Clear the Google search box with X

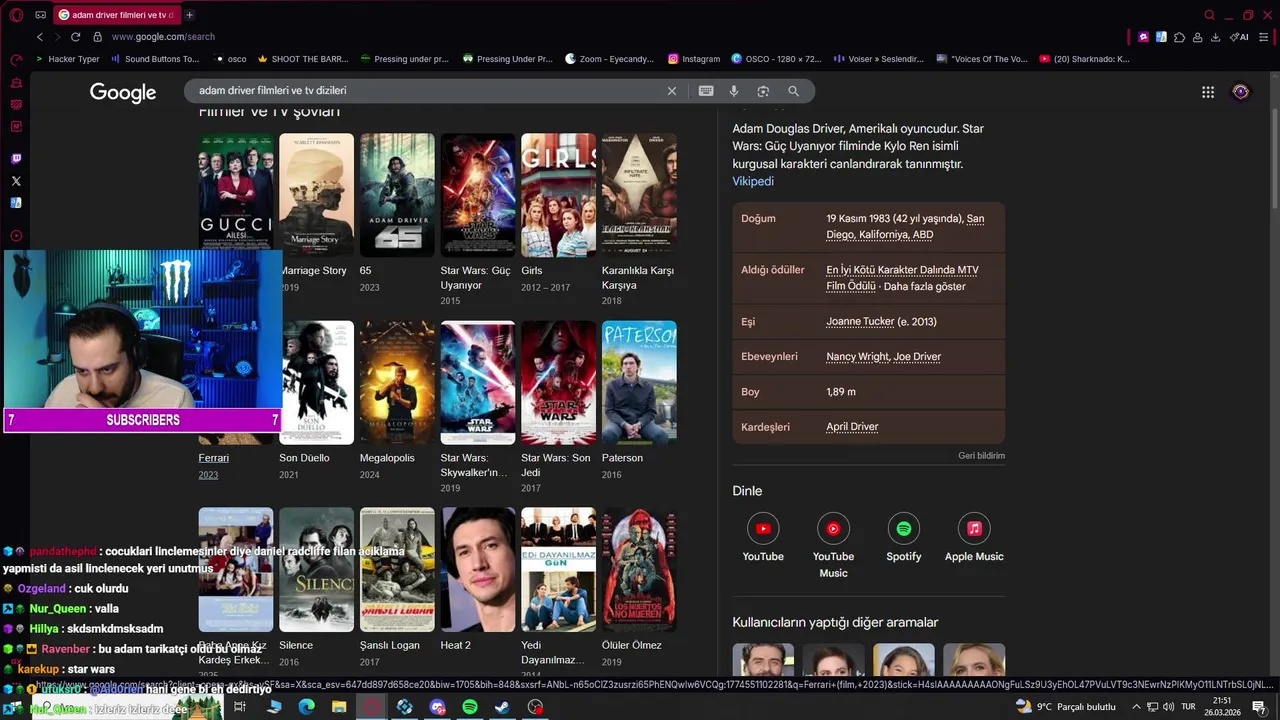(672, 91)
